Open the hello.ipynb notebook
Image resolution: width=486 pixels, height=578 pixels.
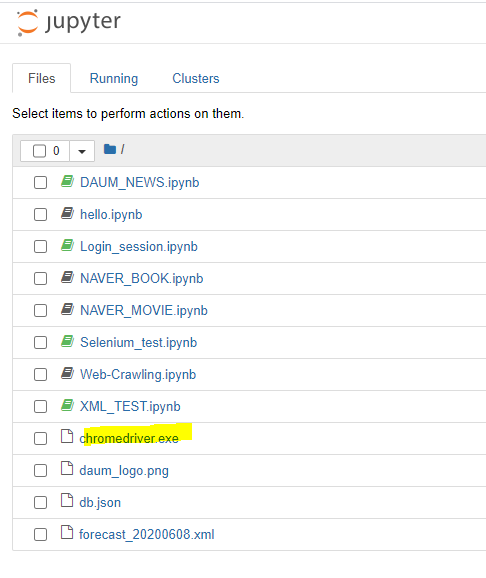tap(111, 215)
